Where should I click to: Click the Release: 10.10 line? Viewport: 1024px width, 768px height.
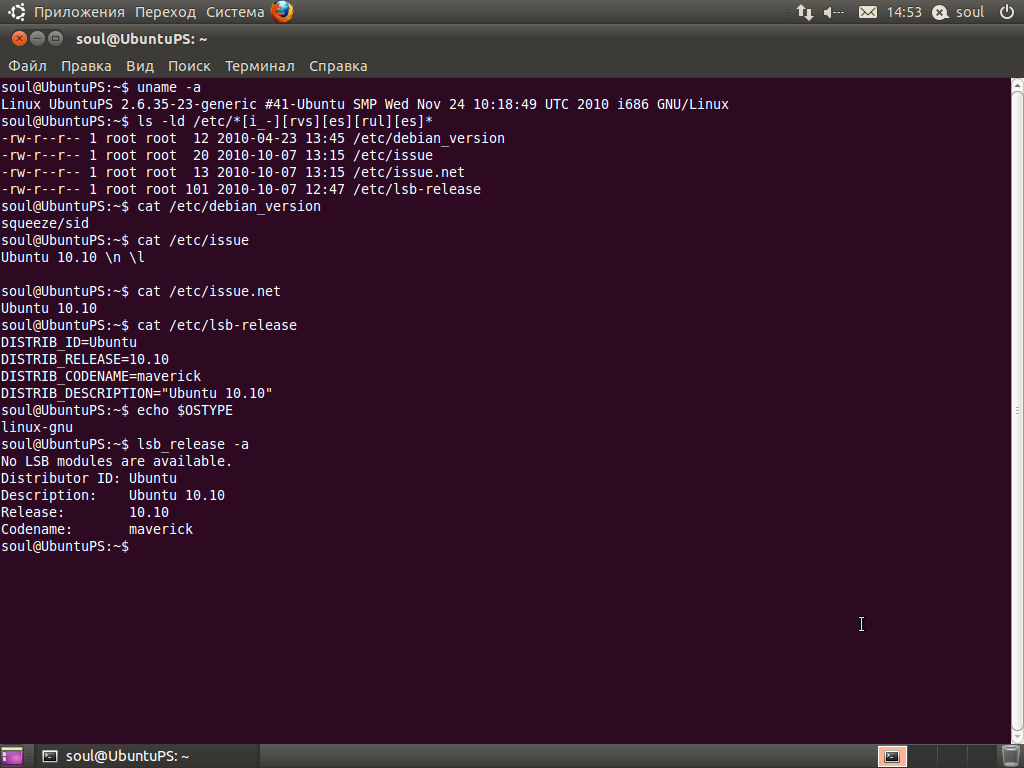(85, 512)
